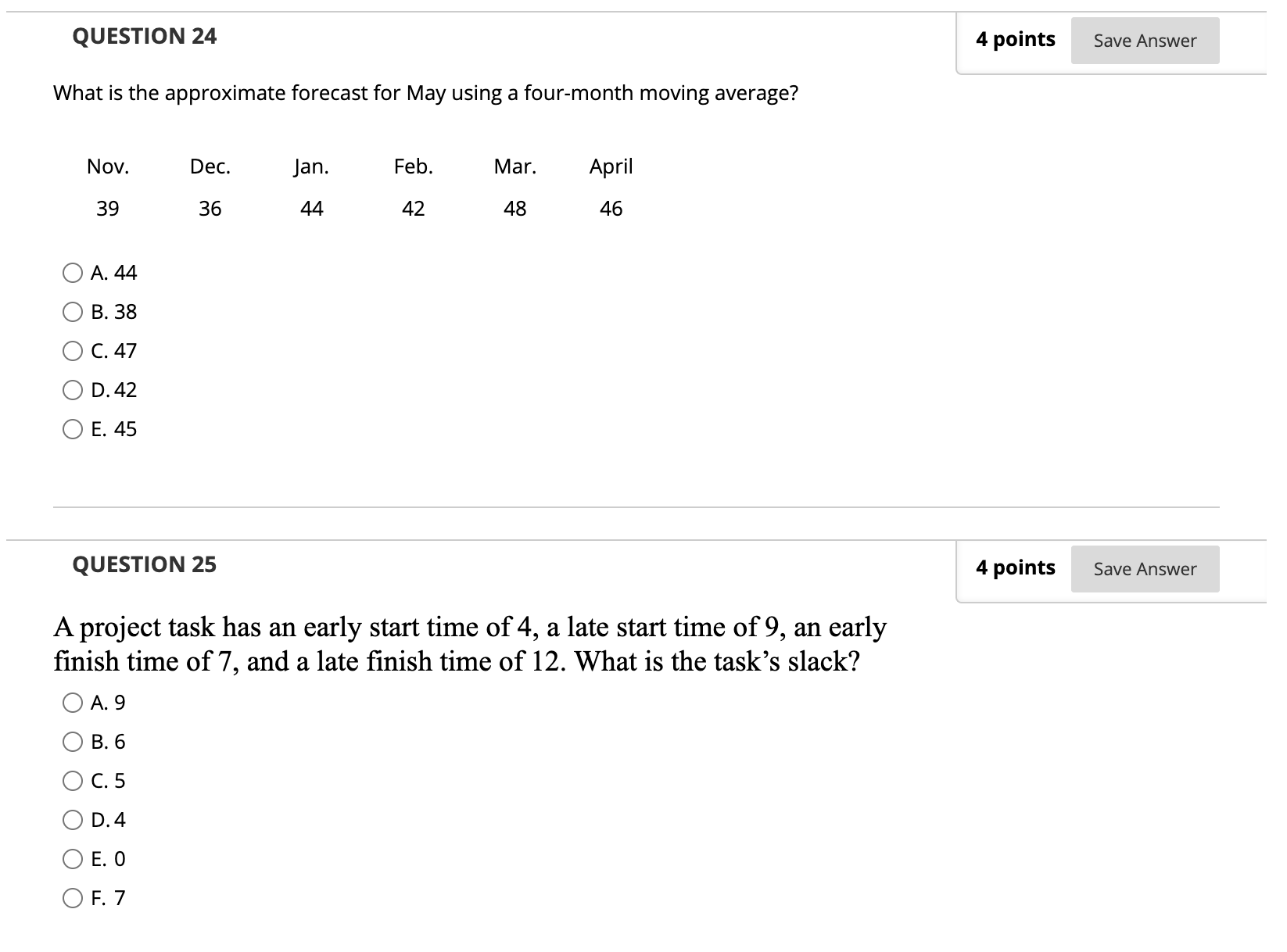The width and height of the screenshot is (1287, 952).
Task: Select answer C. 5 for Question 25
Action: pyautogui.click(x=72, y=781)
